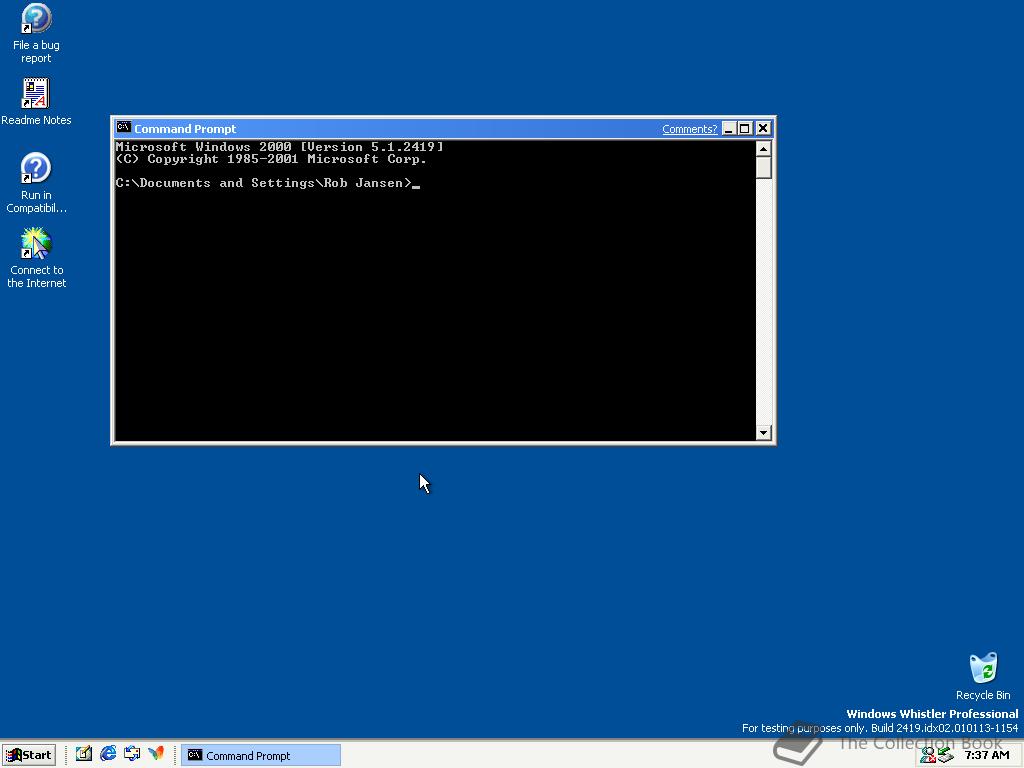Screen dimensions: 1024x768
Task: Click the Comments? link in title bar
Action: pos(689,129)
